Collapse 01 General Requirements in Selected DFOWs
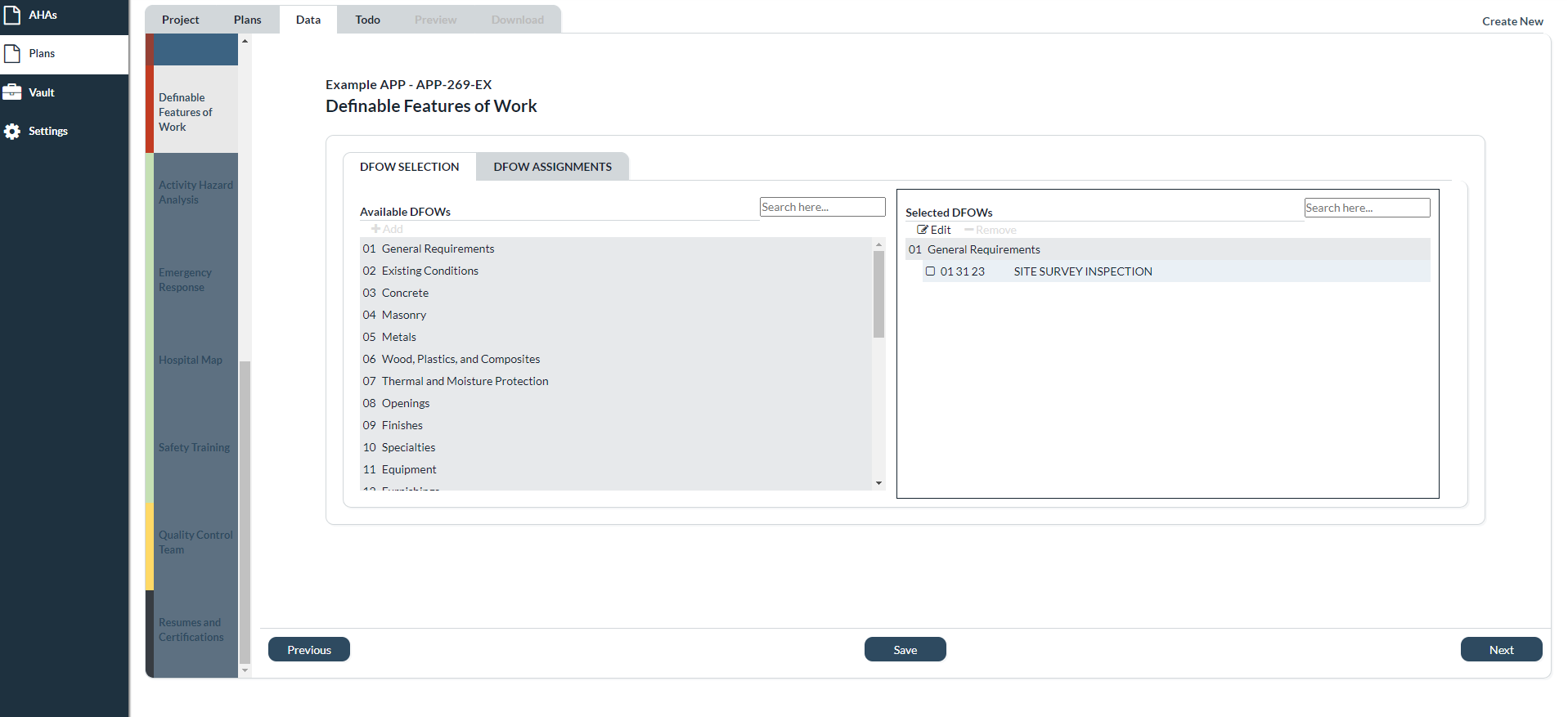Image resolution: width=1568 pixels, height=717 pixels. pyautogui.click(x=1168, y=249)
